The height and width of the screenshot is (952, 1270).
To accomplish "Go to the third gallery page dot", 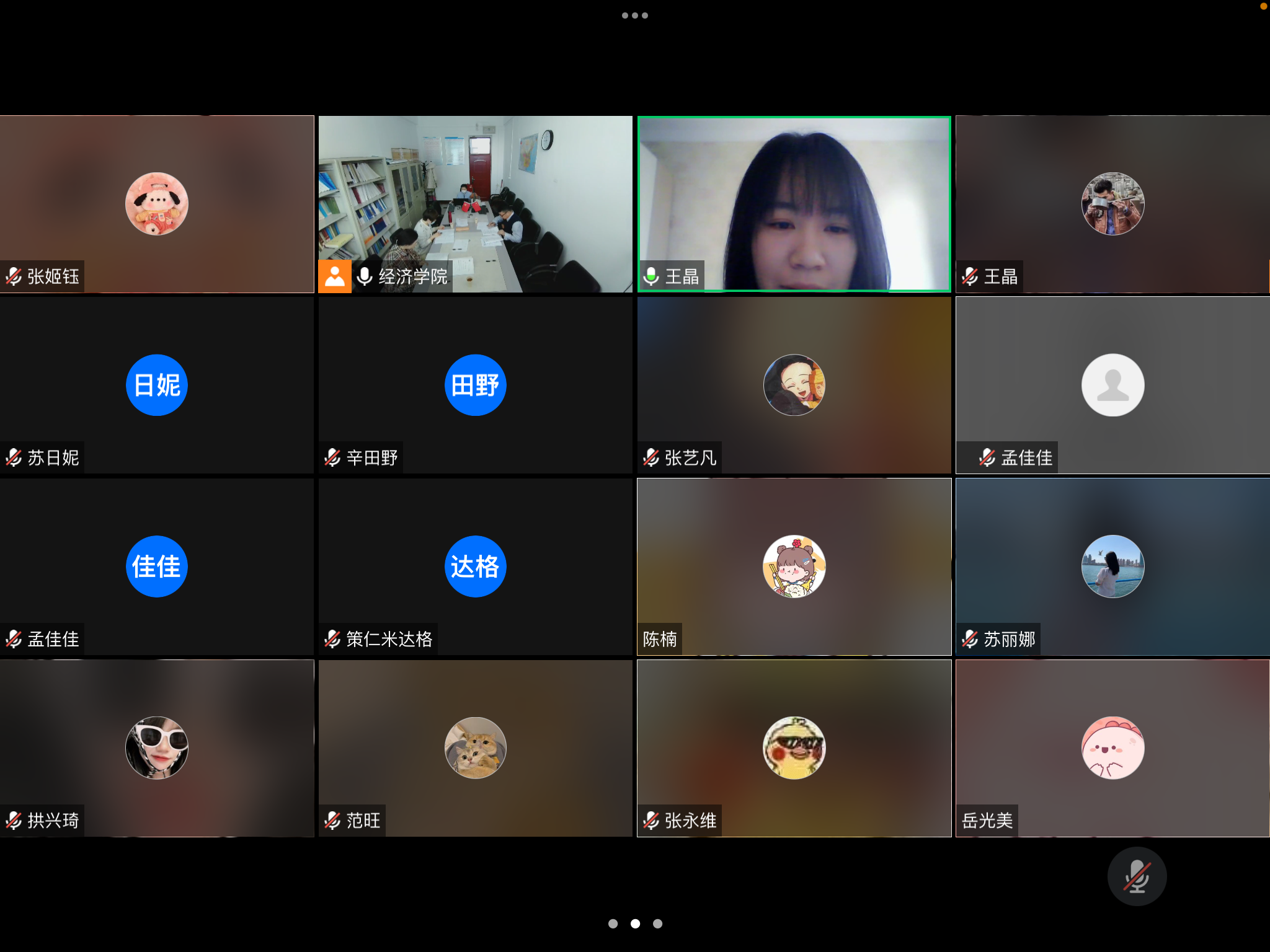I will (x=657, y=923).
